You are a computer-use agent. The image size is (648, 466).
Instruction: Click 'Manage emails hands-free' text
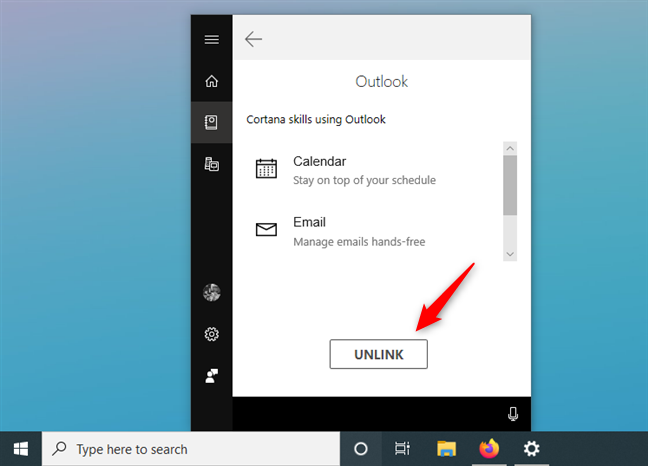(x=359, y=242)
